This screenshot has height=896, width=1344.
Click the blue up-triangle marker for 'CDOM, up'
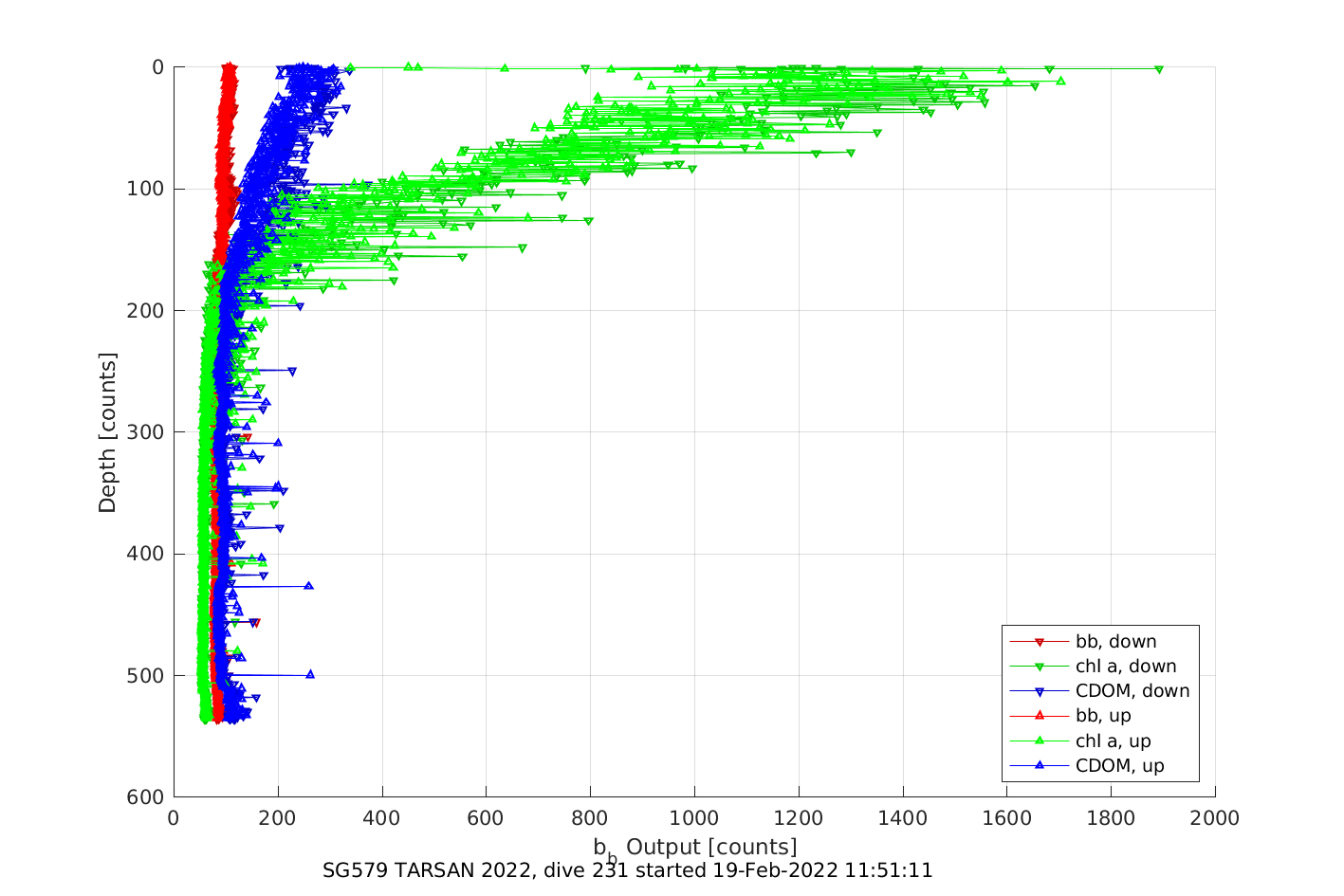coord(1040,765)
